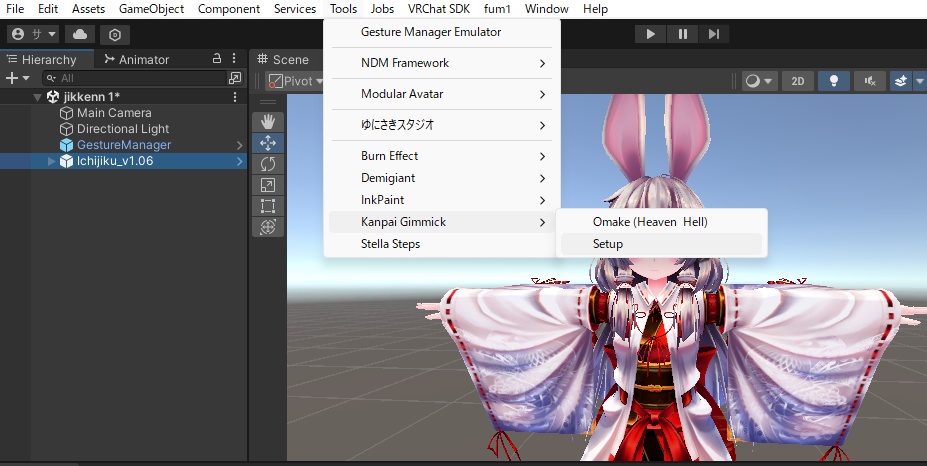Open the Component menu
Screen dimensions: 927x466
click(229, 9)
